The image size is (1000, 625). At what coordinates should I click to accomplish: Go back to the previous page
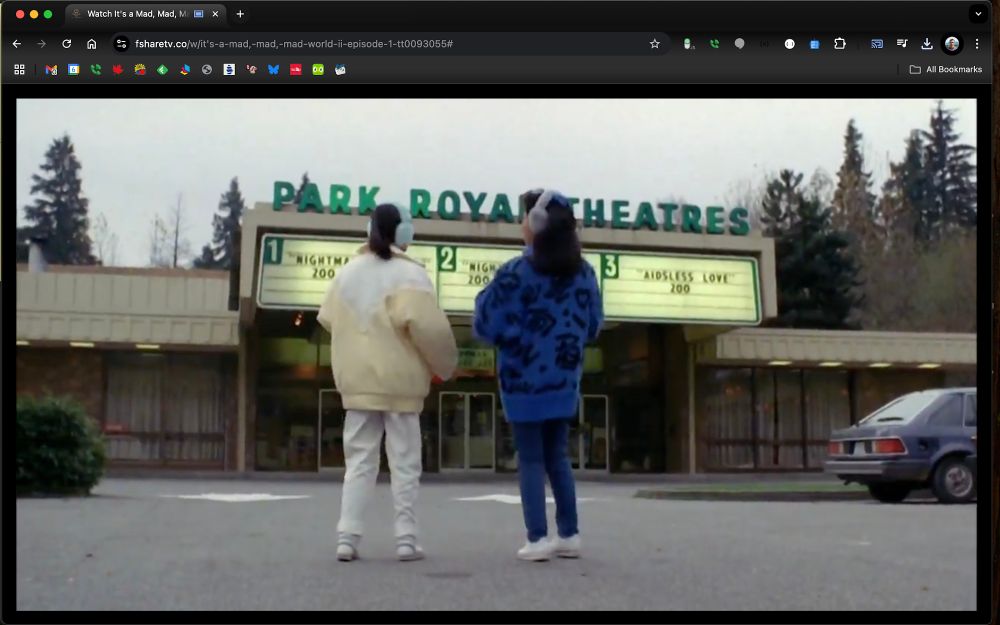[x=17, y=44]
